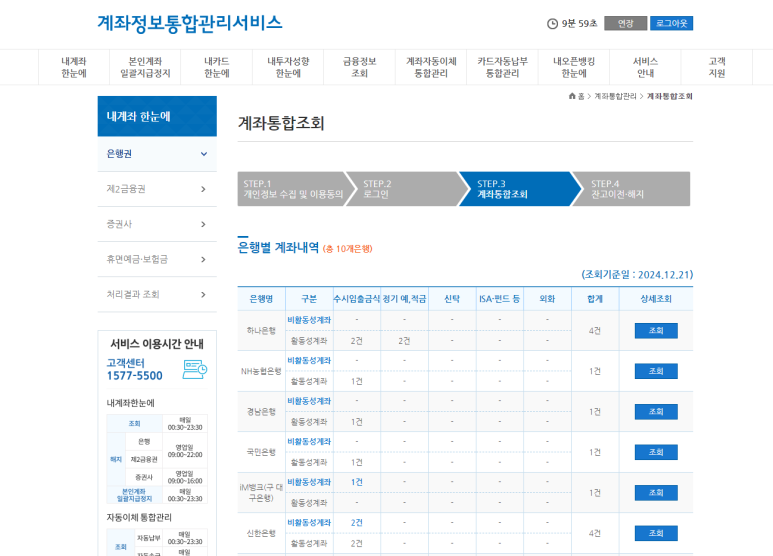Click 비활동성계좌 link in 하나은행 row
The width and height of the screenshot is (773, 556).
coord(309,320)
